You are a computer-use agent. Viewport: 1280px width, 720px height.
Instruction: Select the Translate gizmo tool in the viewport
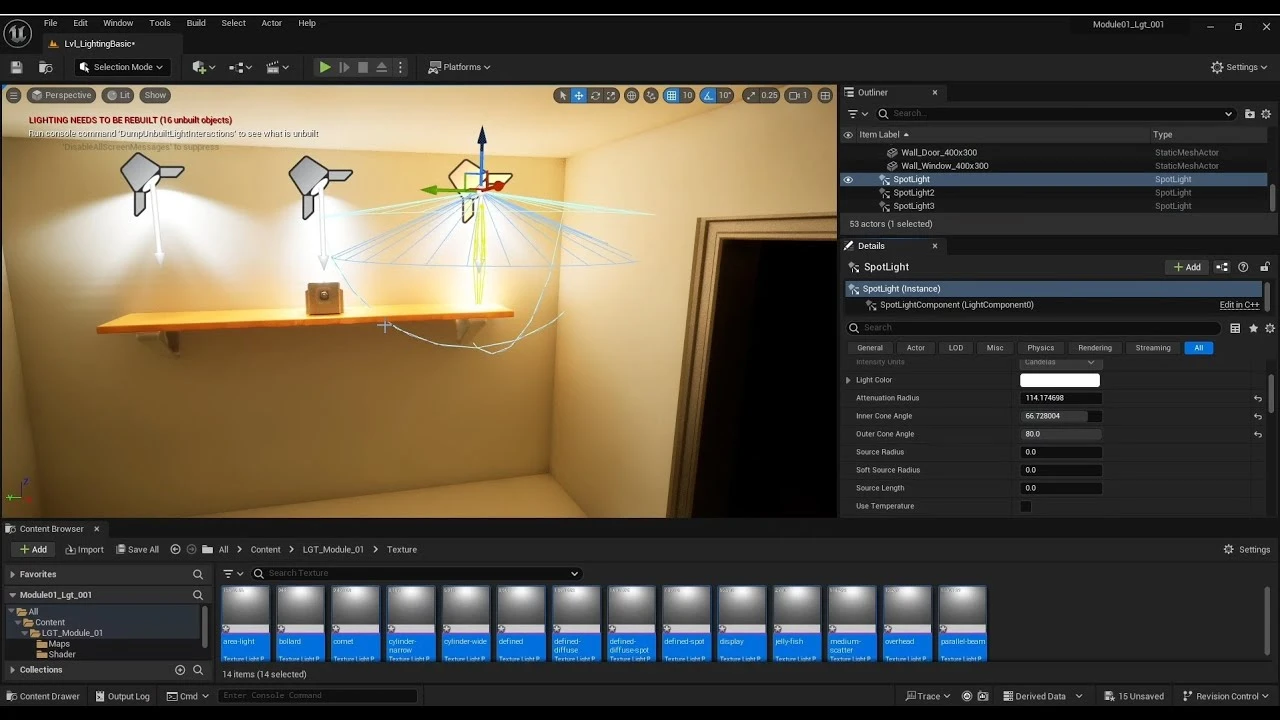[x=579, y=95]
